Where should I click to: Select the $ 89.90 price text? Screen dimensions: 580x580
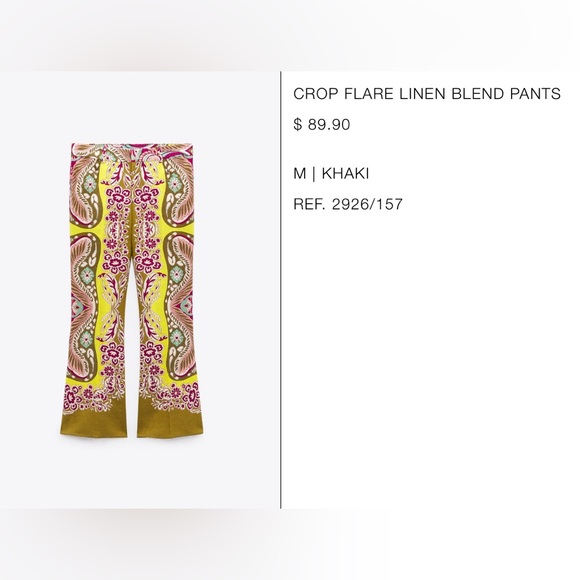321,124
